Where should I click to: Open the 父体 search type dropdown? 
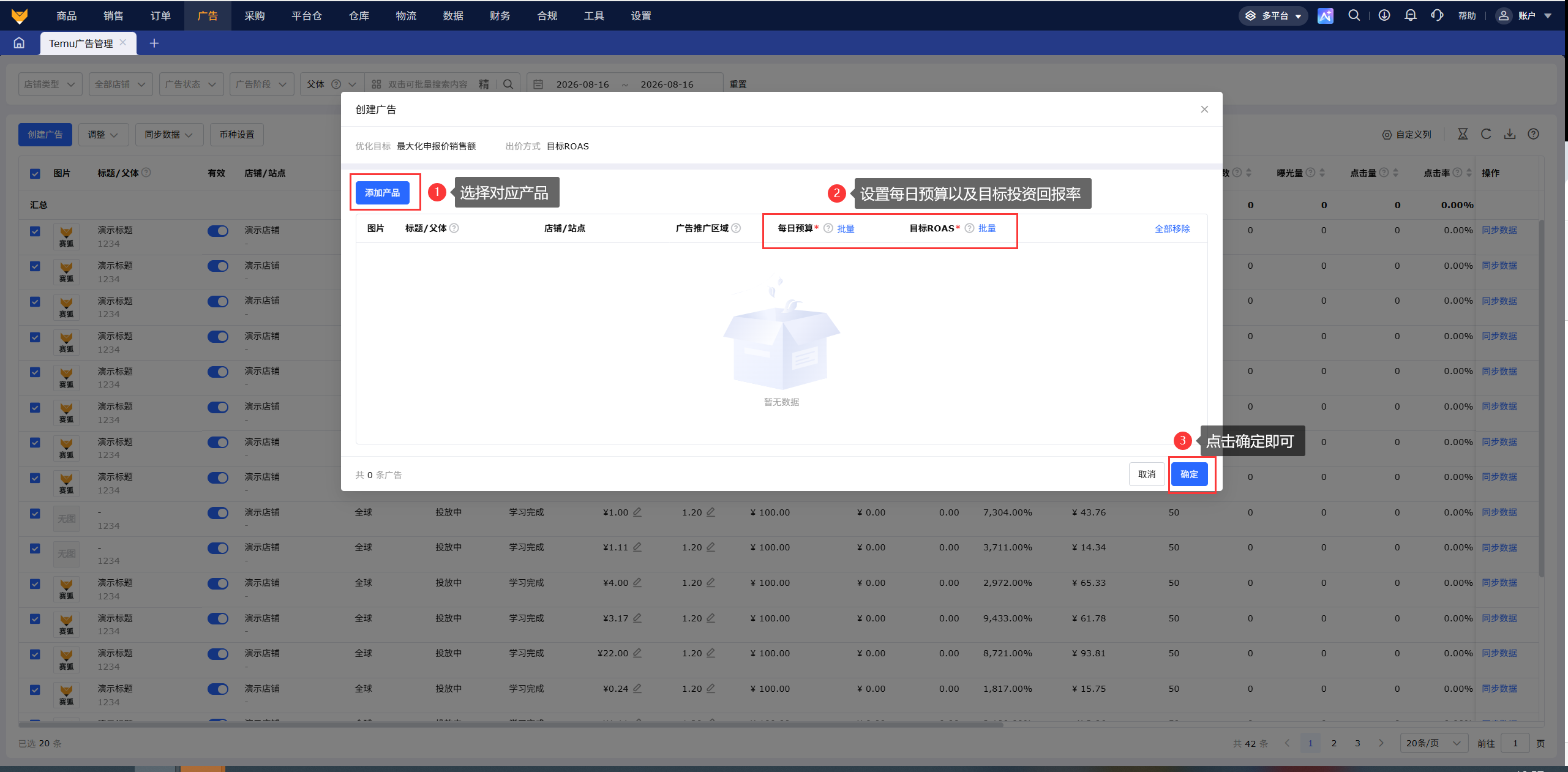(331, 84)
